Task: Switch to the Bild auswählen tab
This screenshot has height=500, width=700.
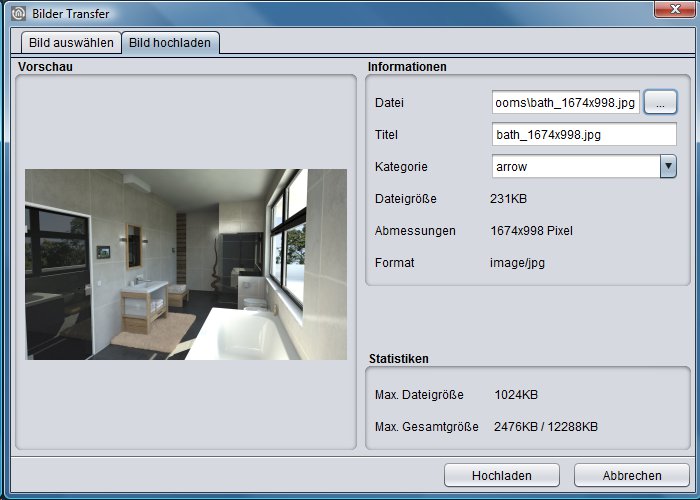Action: (x=71, y=43)
